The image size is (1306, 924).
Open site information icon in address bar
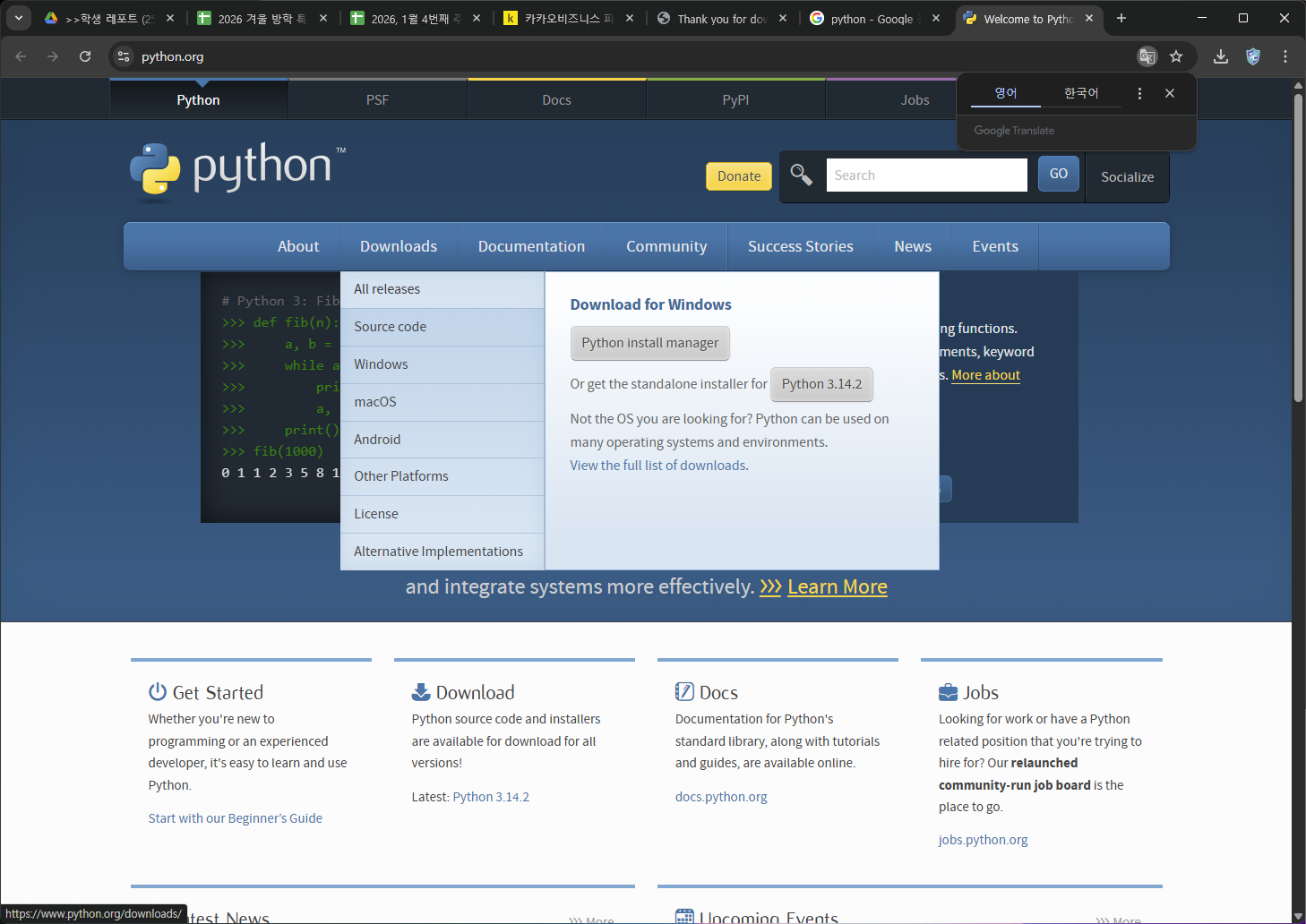point(124,56)
